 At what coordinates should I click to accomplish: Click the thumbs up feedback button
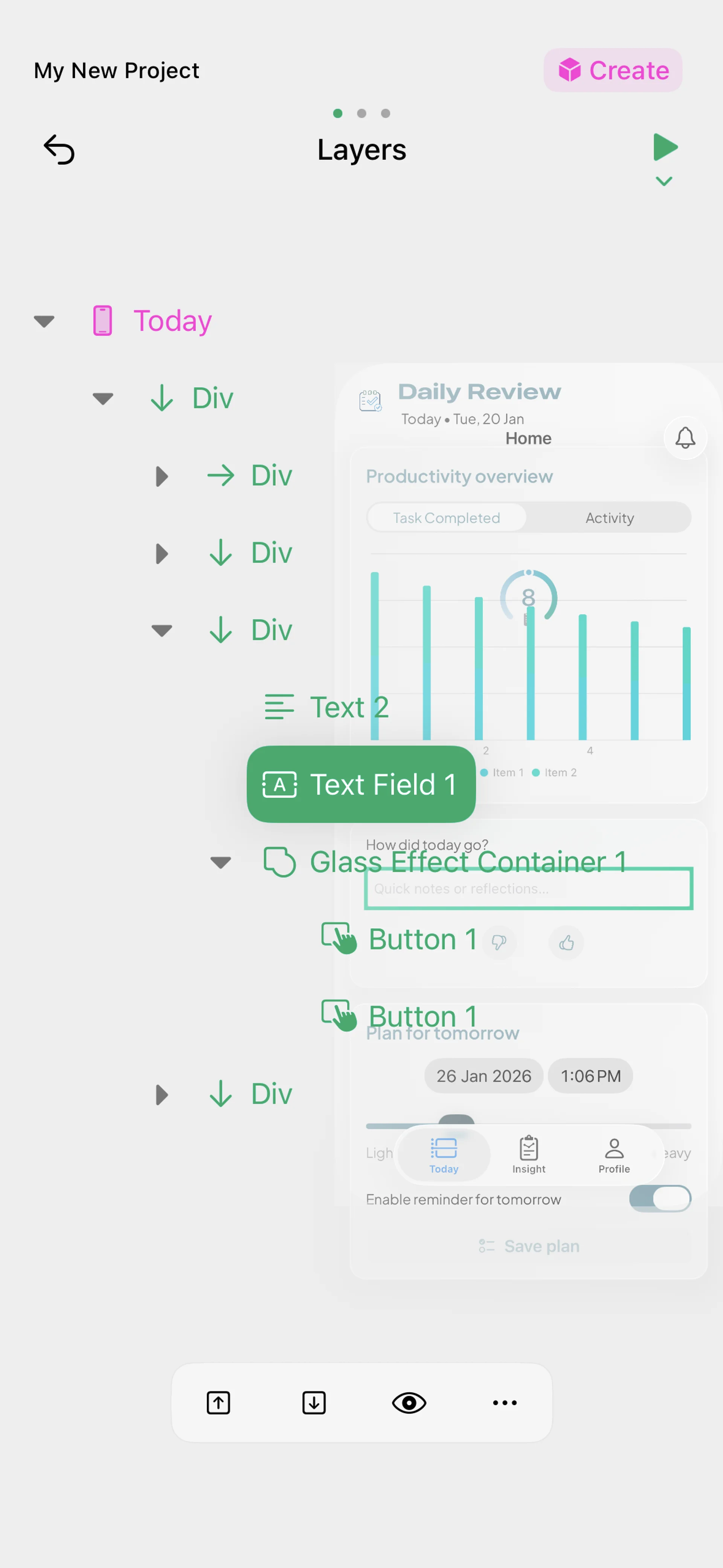click(566, 942)
